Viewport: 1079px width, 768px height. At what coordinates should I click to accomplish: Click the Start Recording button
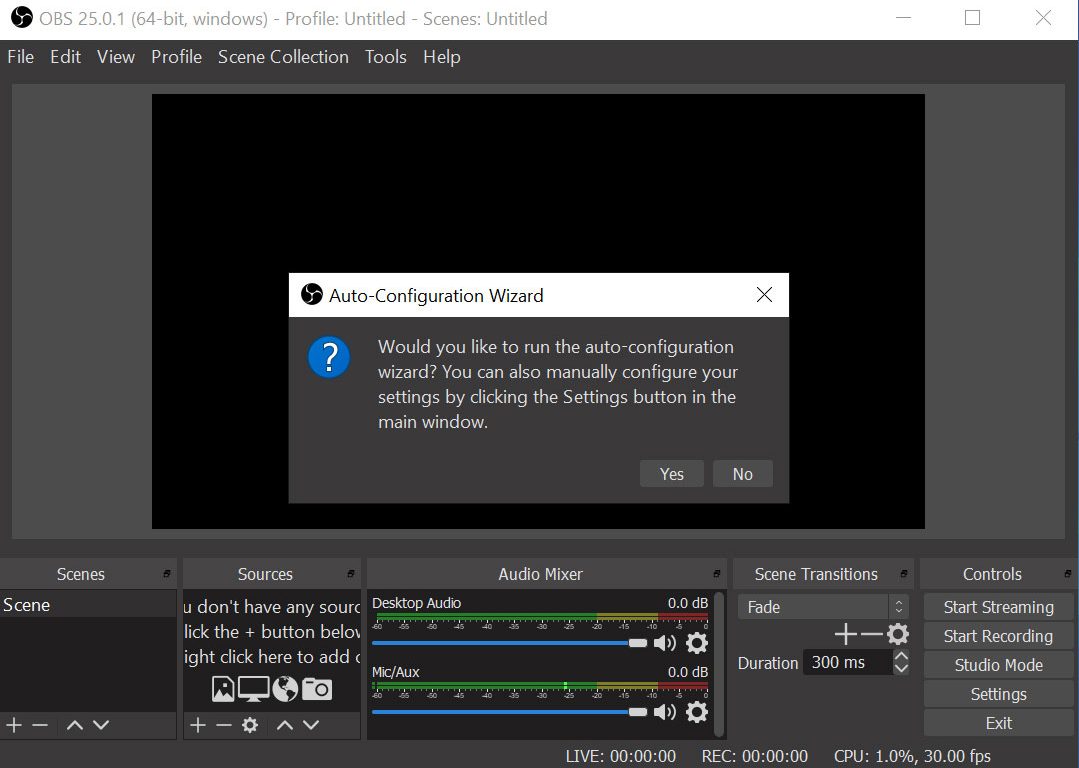(997, 636)
